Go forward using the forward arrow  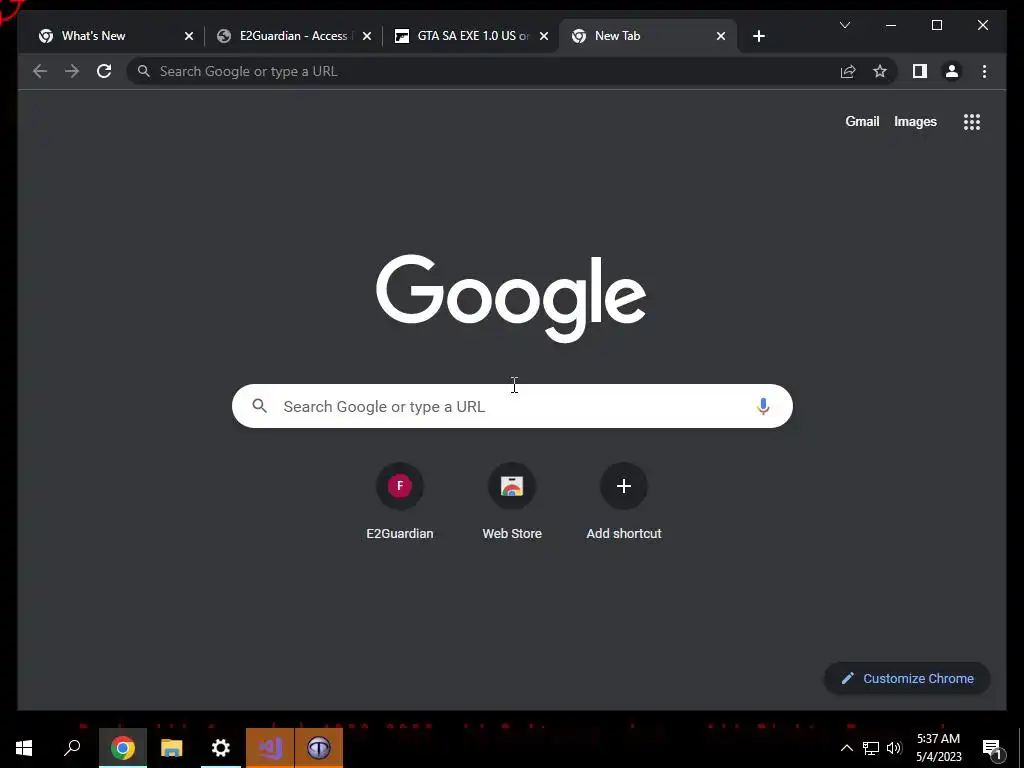click(x=72, y=71)
